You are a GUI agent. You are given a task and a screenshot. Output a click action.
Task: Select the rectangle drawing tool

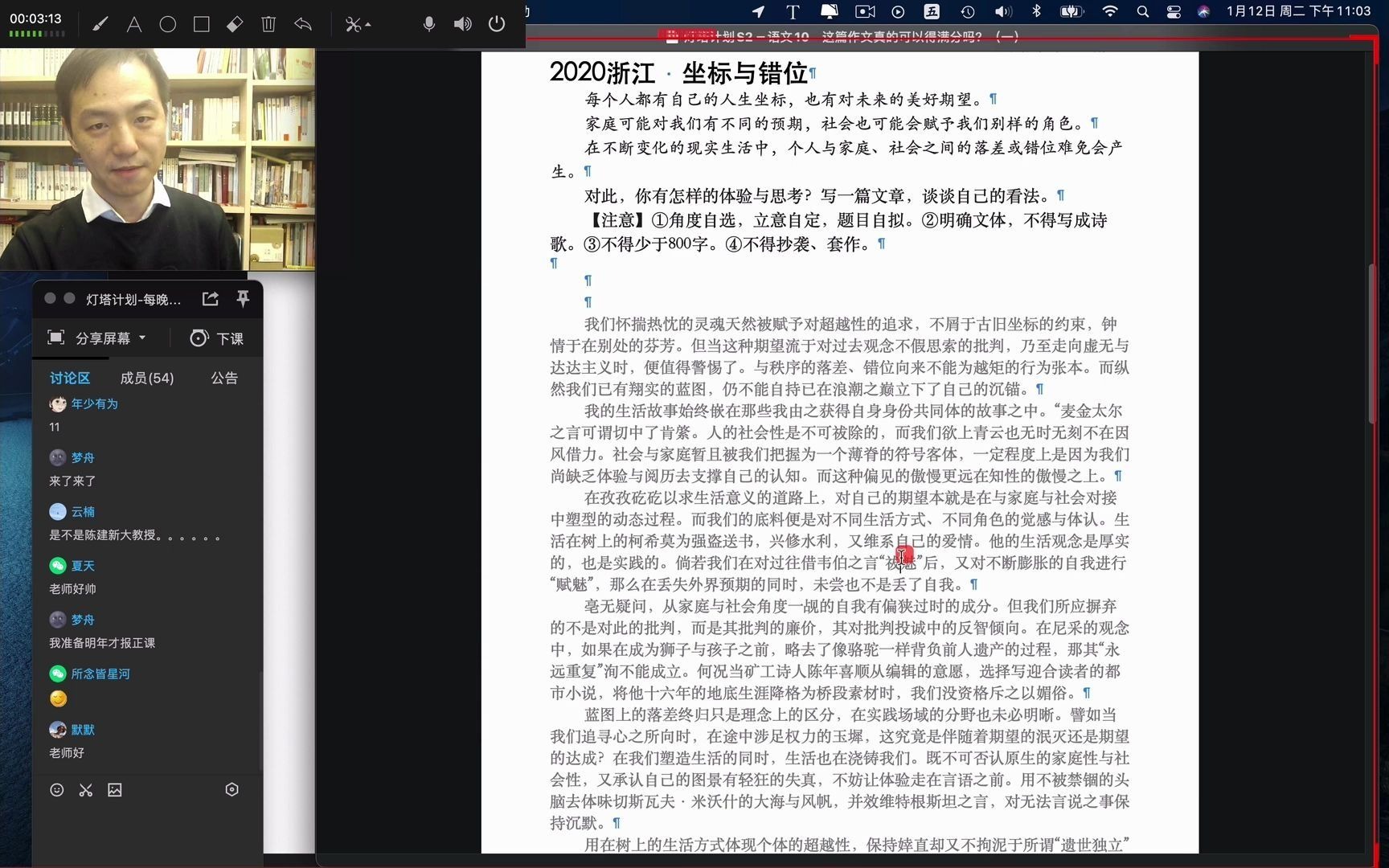pyautogui.click(x=201, y=23)
